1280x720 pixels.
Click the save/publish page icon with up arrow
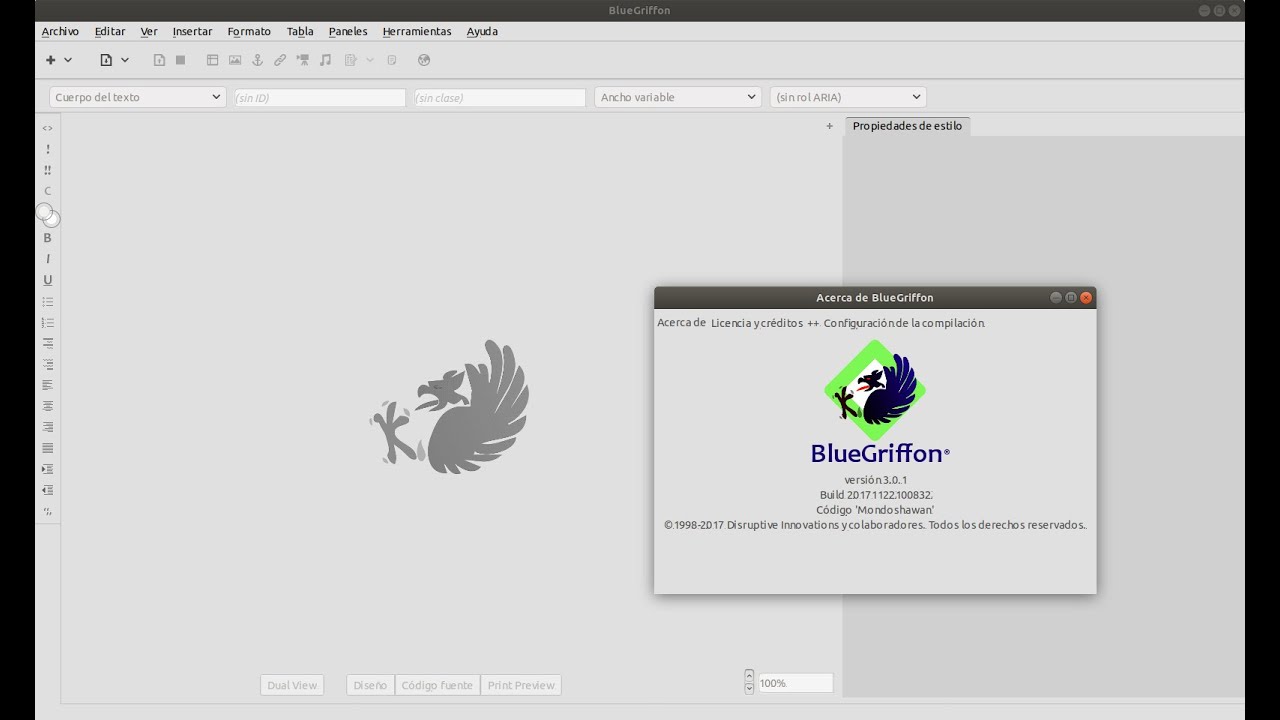coord(159,60)
